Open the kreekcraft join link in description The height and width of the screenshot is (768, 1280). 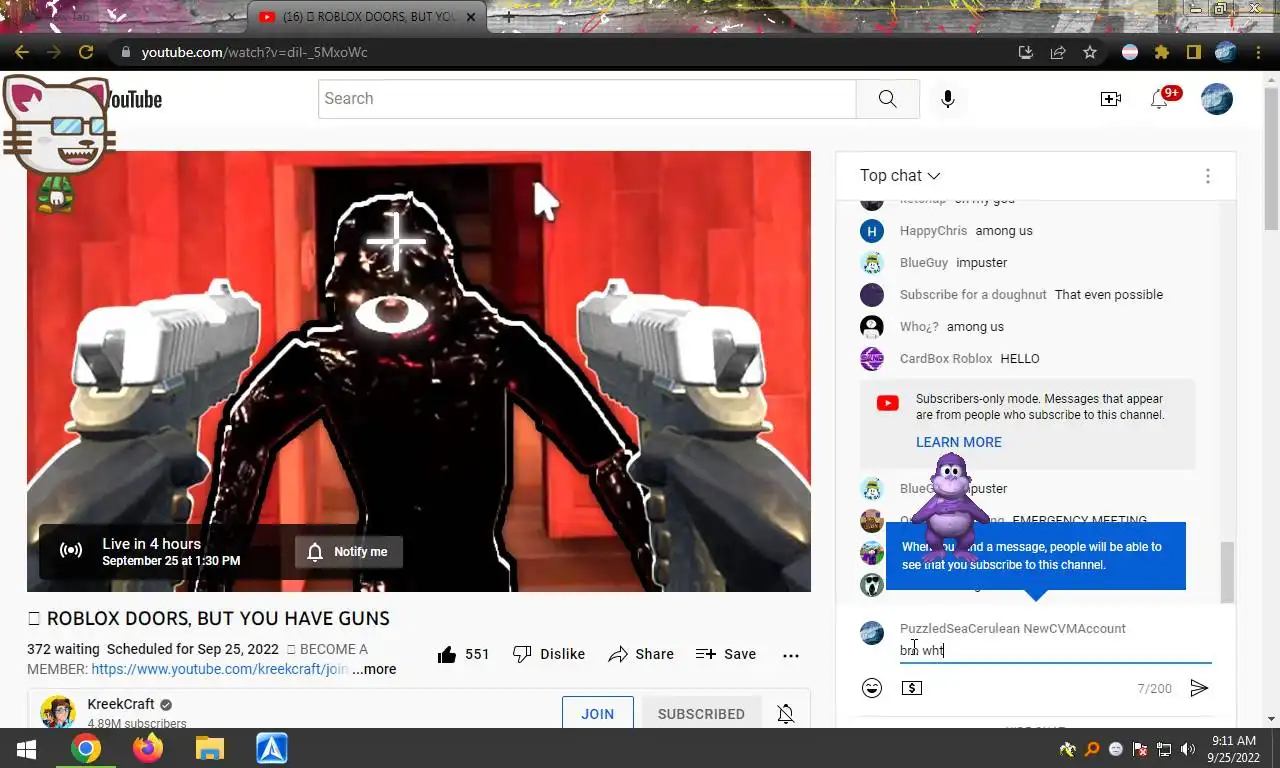click(220, 669)
